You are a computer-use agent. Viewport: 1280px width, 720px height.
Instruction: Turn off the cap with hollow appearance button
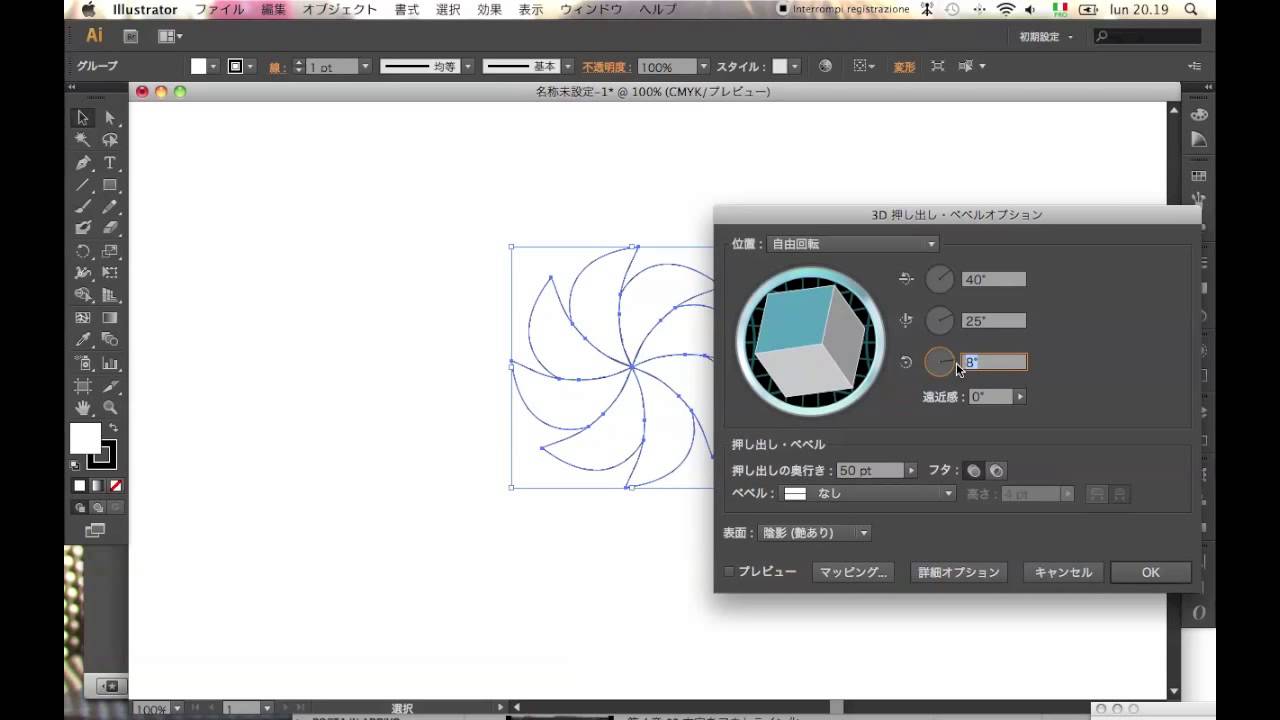996,471
